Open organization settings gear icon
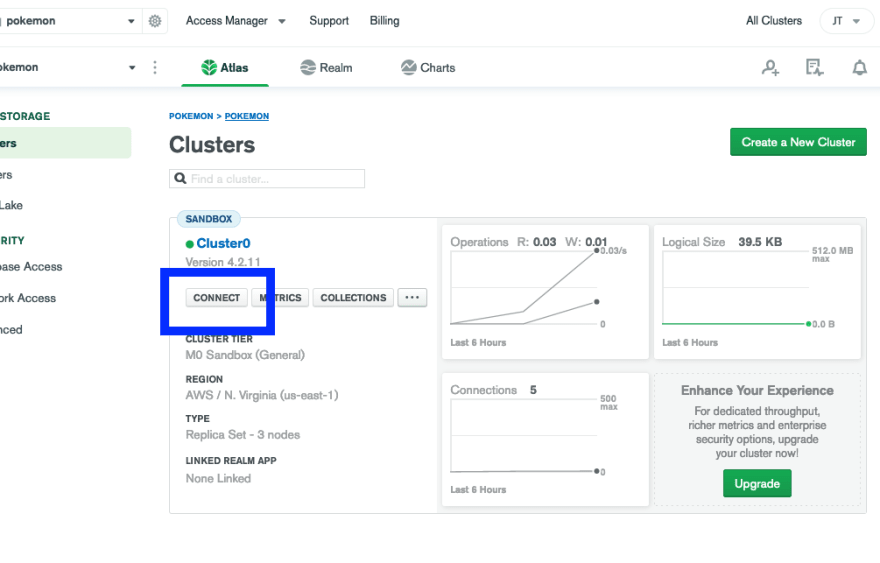The image size is (880, 563). point(155,21)
